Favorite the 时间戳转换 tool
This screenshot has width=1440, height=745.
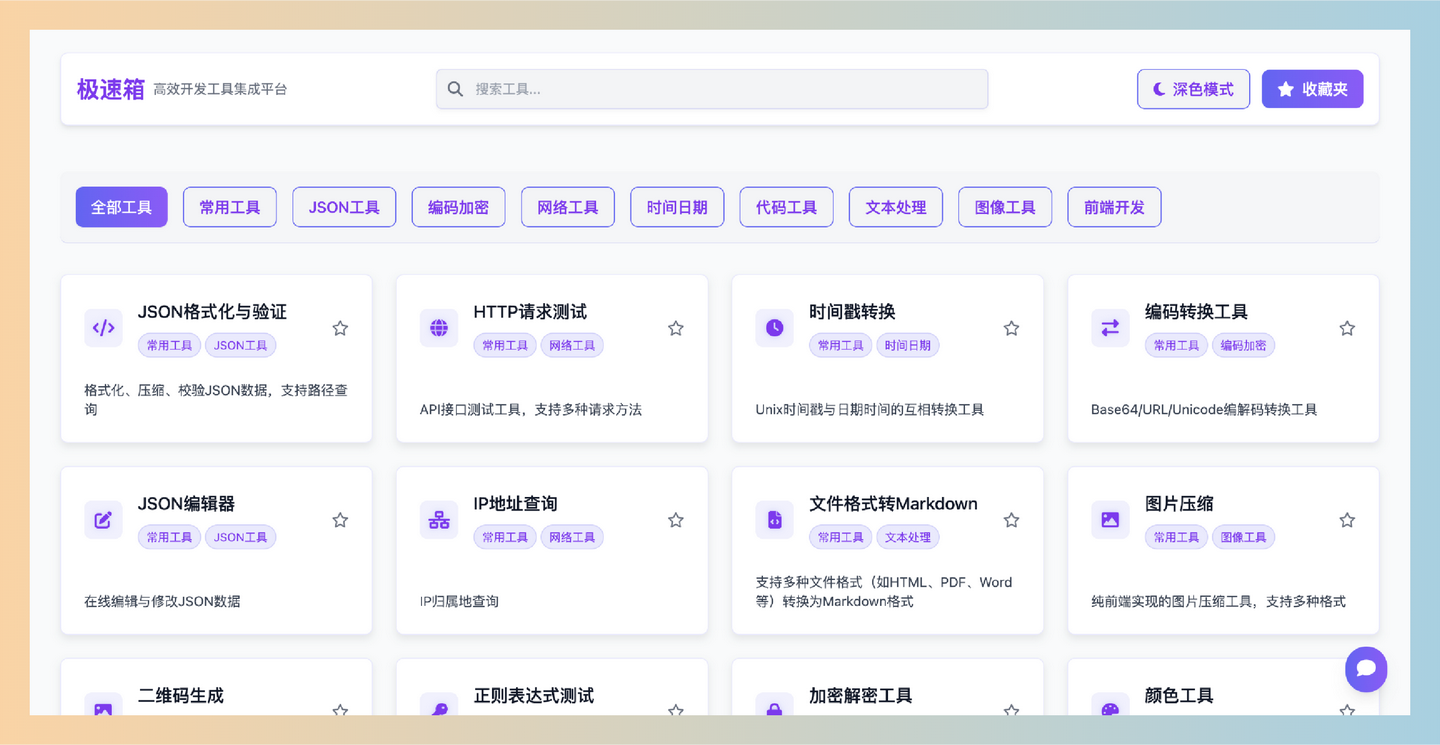click(x=1011, y=328)
